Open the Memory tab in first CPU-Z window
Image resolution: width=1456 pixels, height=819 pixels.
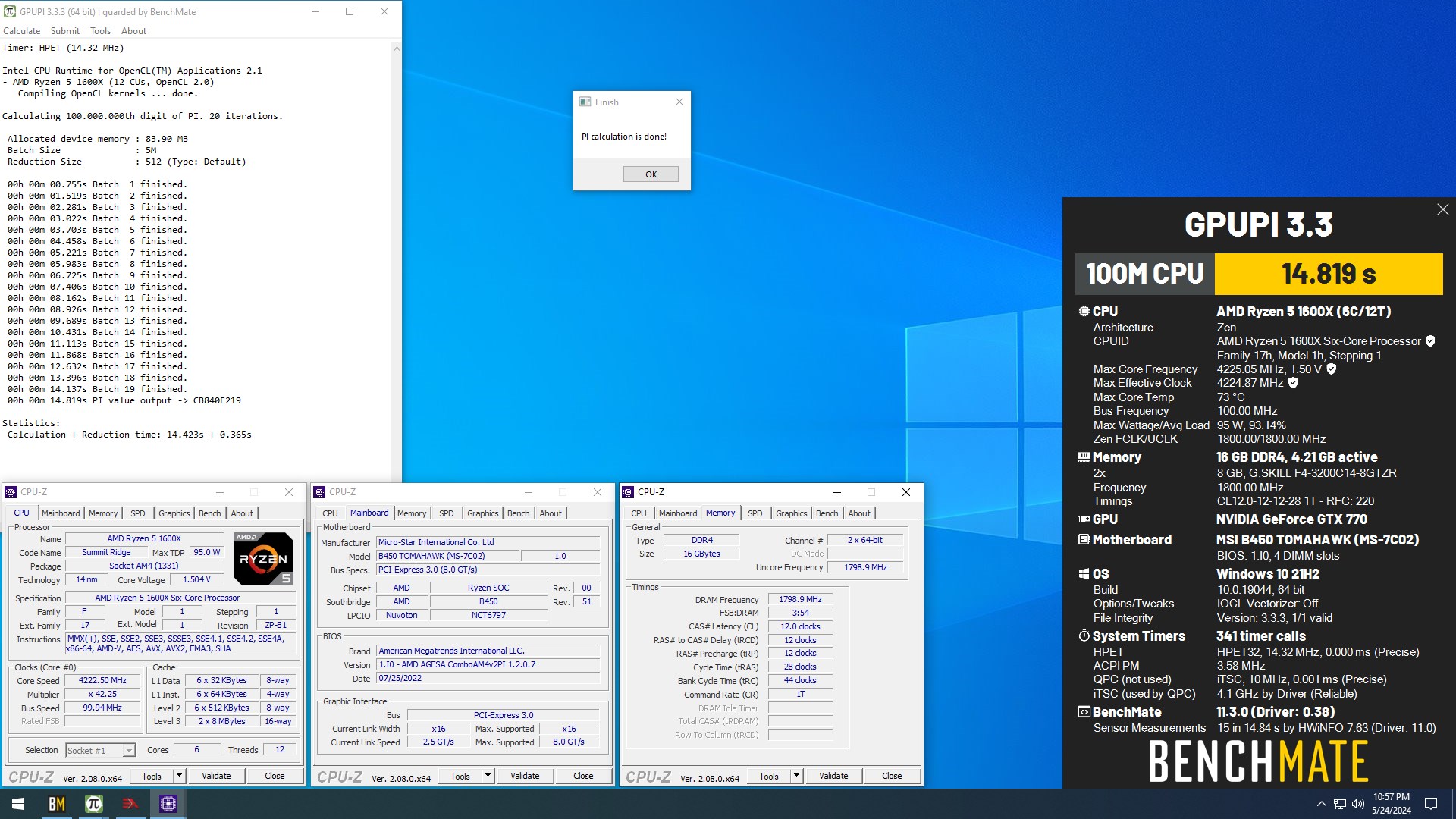coord(103,513)
